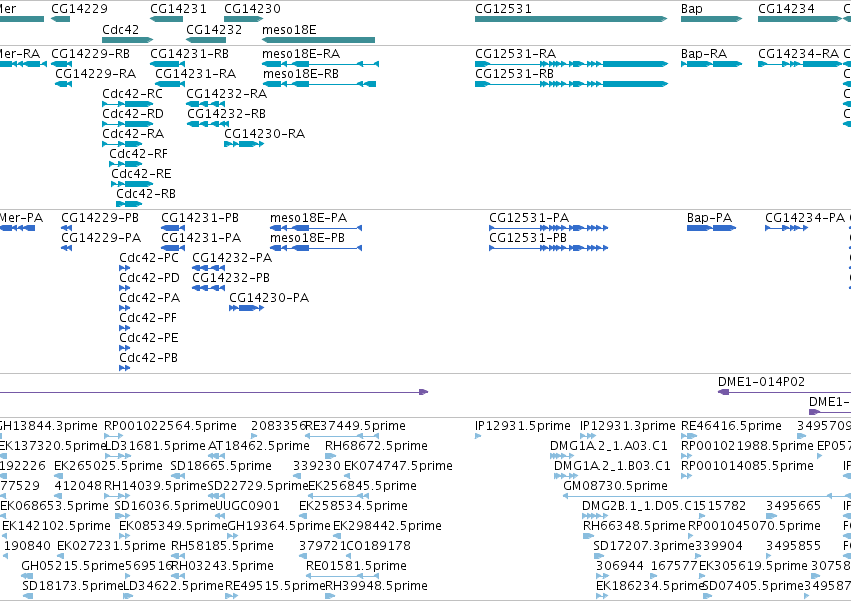
Task: Click the DME1-014P02 feature label
Action: [761, 382]
